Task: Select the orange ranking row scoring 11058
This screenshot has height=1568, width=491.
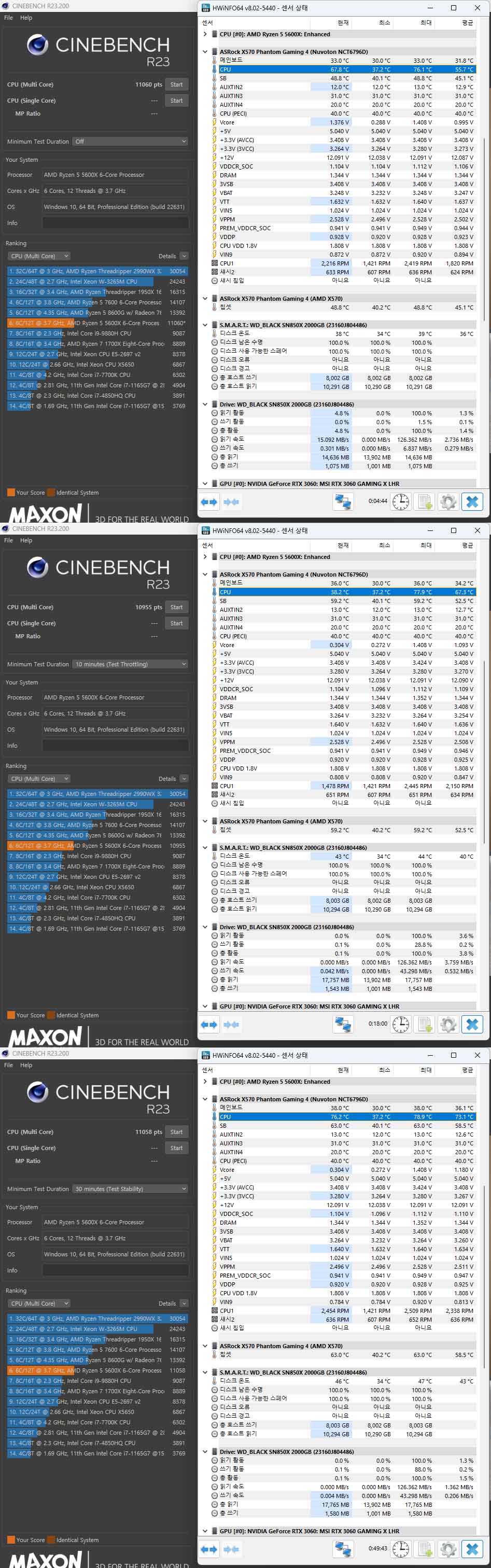Action: coord(97,1371)
